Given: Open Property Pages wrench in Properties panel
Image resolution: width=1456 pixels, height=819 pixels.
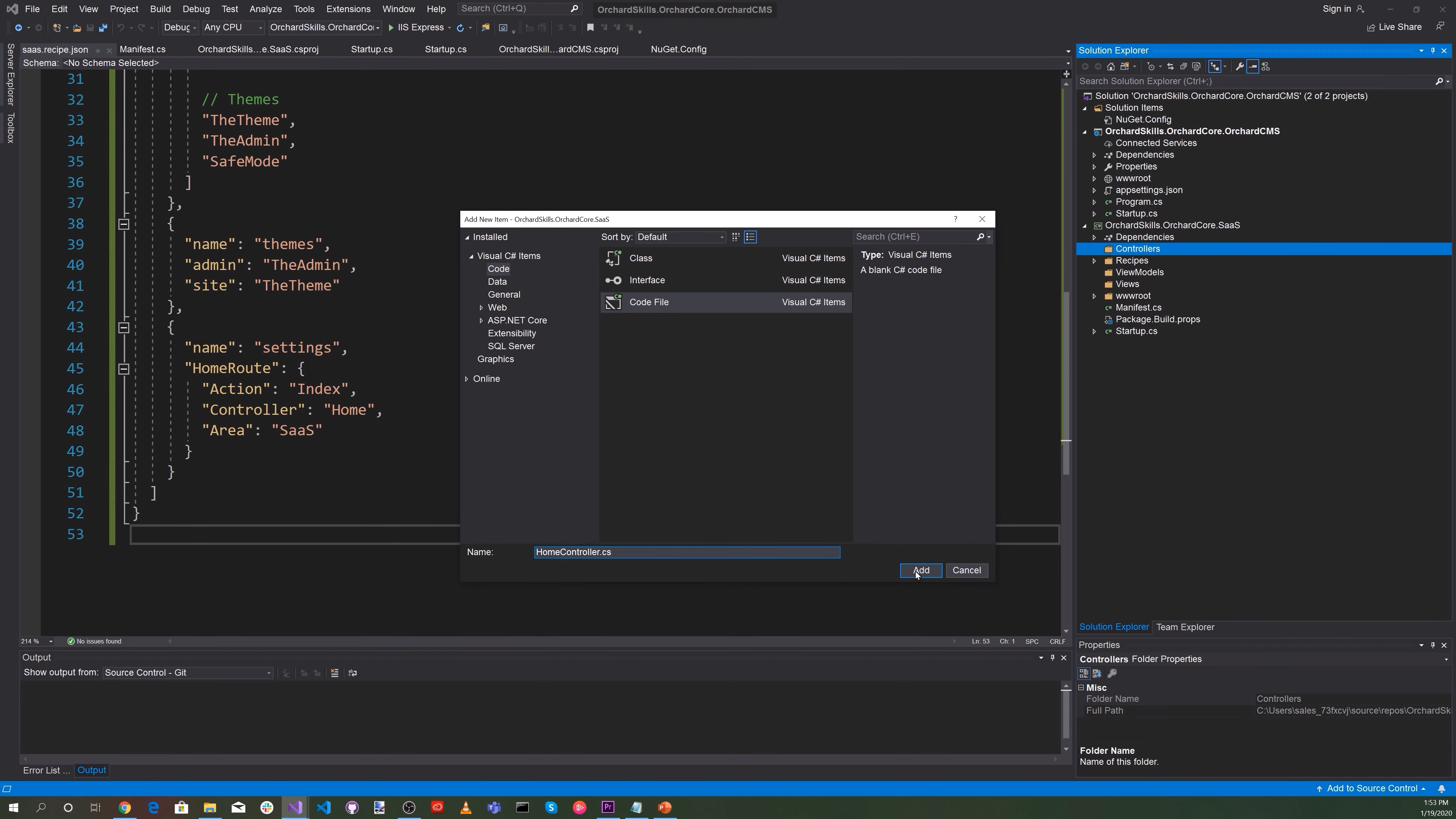Looking at the screenshot, I should pos(1112,674).
